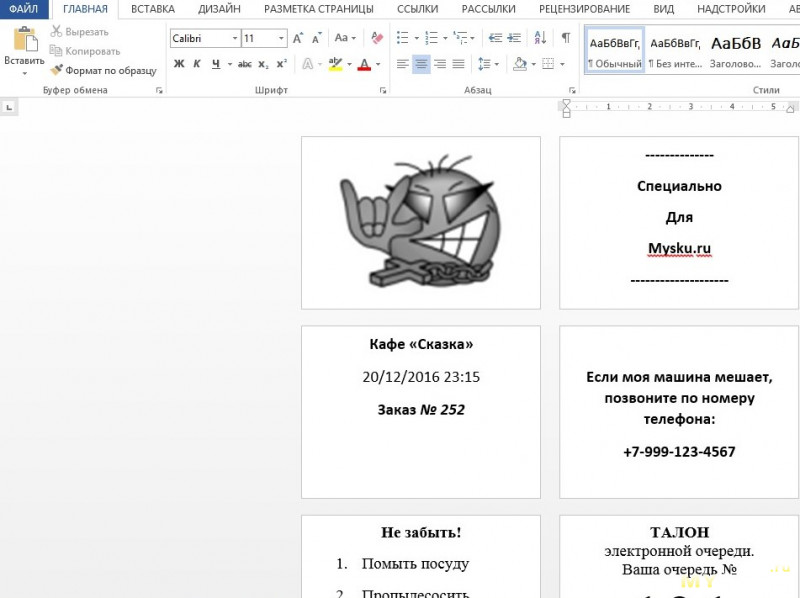The height and width of the screenshot is (598, 800).
Task: Switch to ДИЗАЙН tab
Action: tap(219, 9)
